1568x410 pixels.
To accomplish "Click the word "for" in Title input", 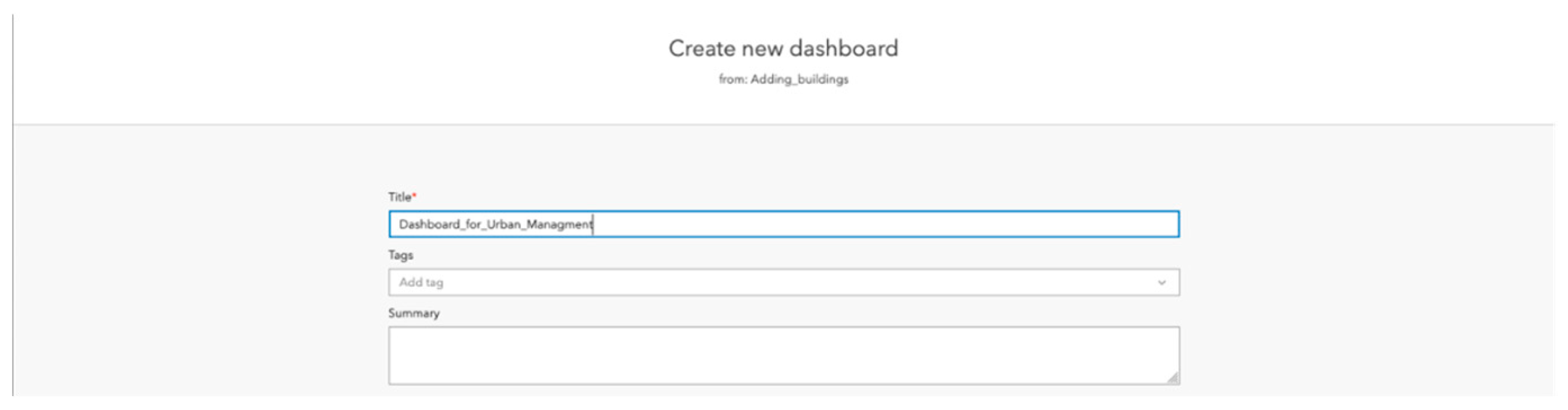I will (474, 224).
